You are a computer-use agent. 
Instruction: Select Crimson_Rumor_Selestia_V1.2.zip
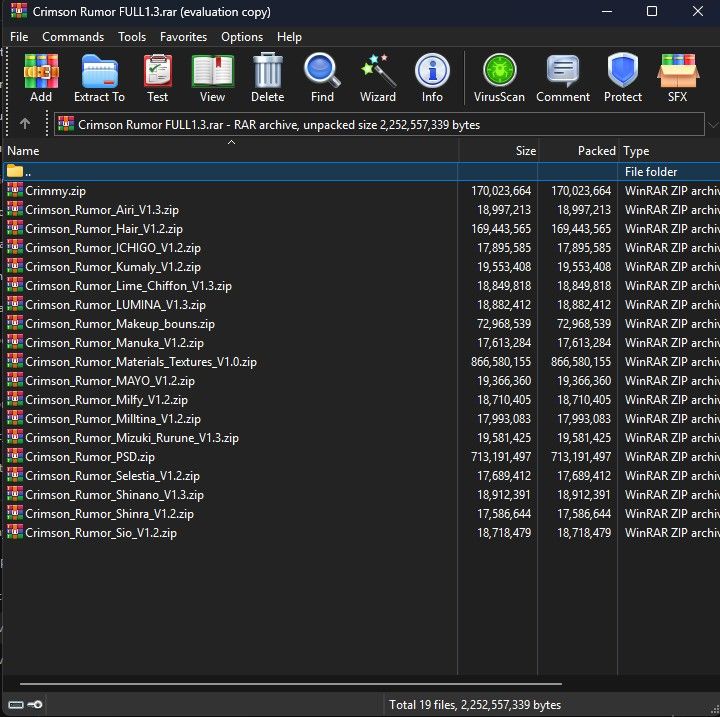coord(112,475)
